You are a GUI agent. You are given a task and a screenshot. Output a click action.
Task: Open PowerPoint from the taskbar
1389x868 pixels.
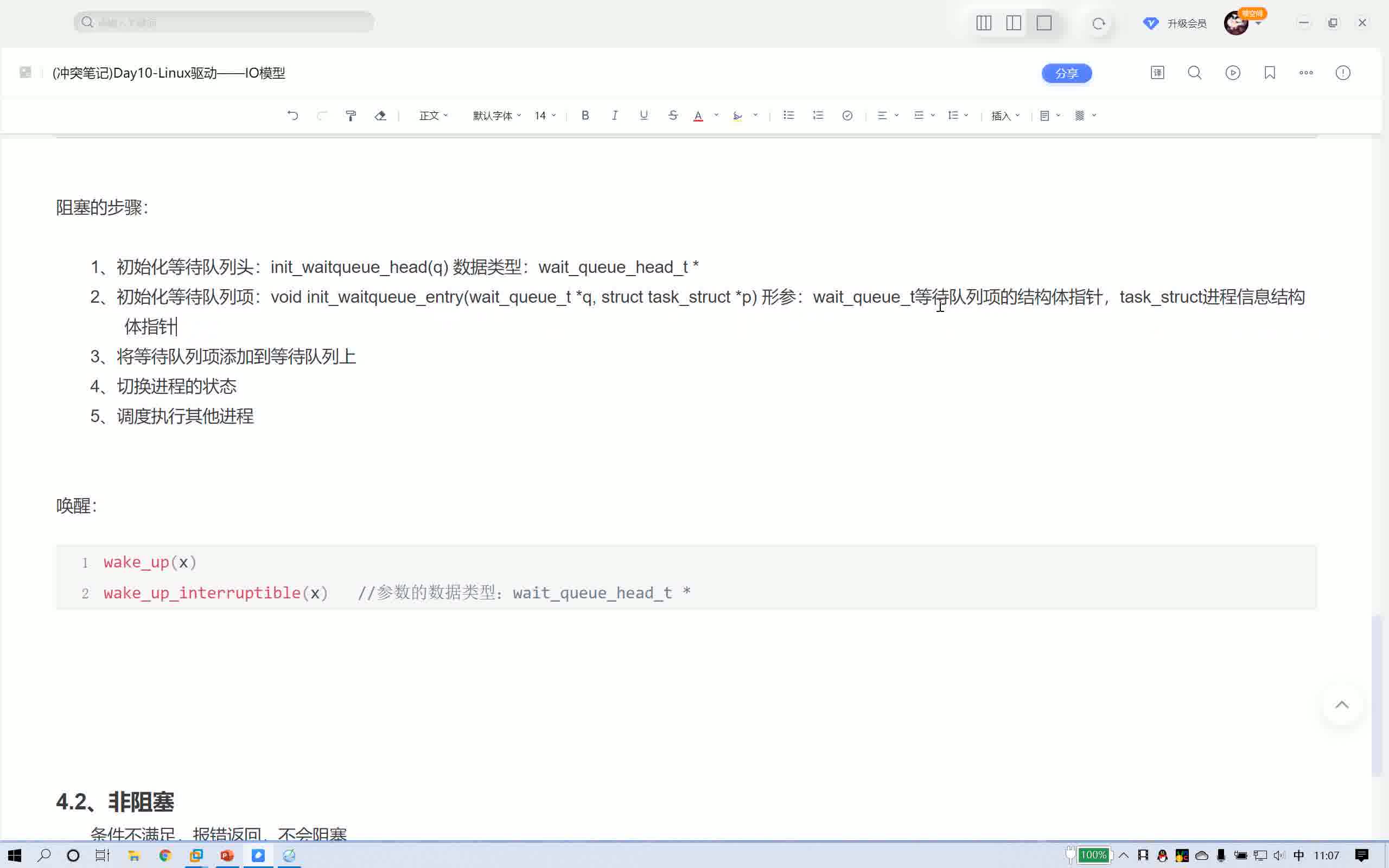coord(227,855)
